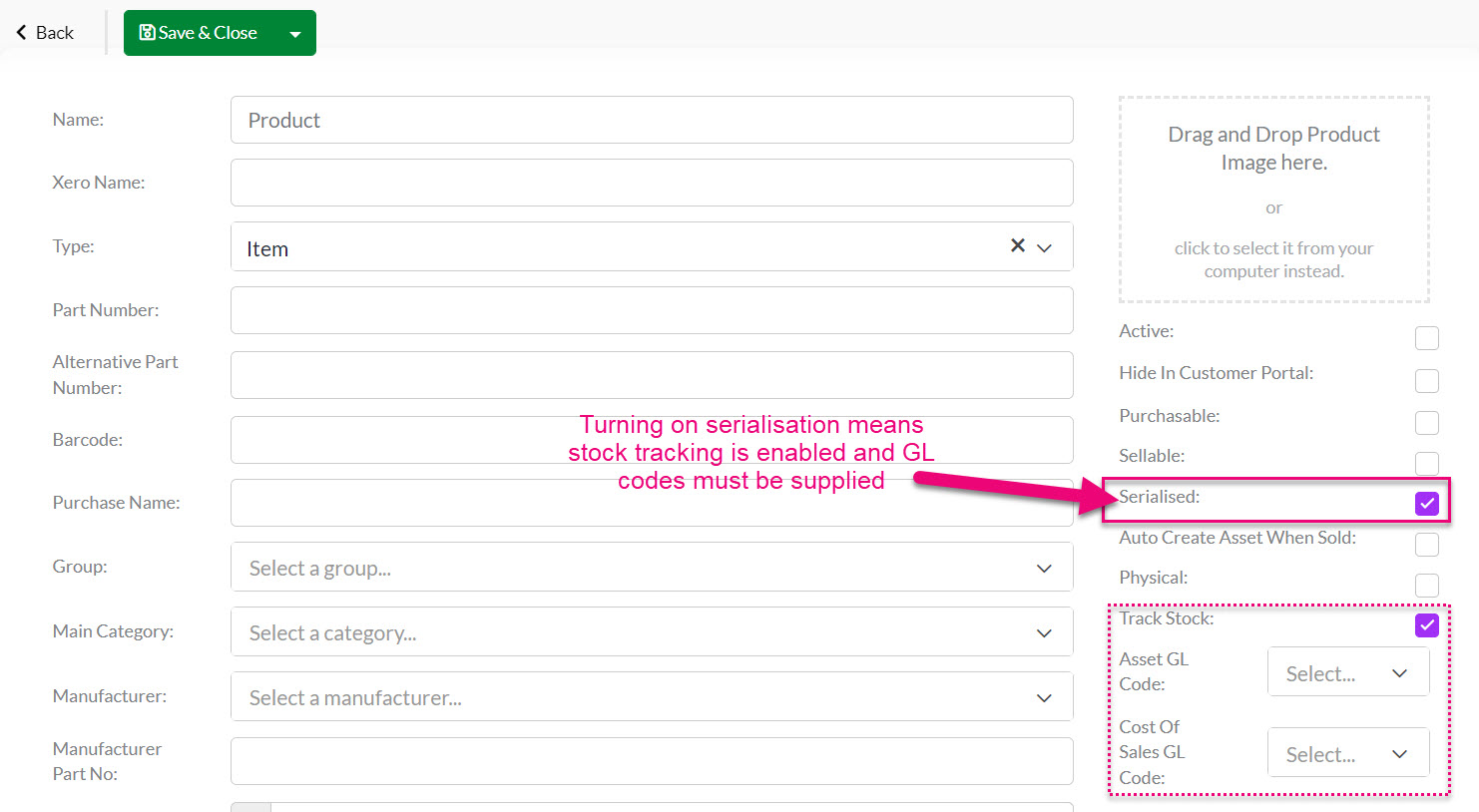Click the Alternative Part Number field
The width and height of the screenshot is (1479, 812).
point(652,375)
